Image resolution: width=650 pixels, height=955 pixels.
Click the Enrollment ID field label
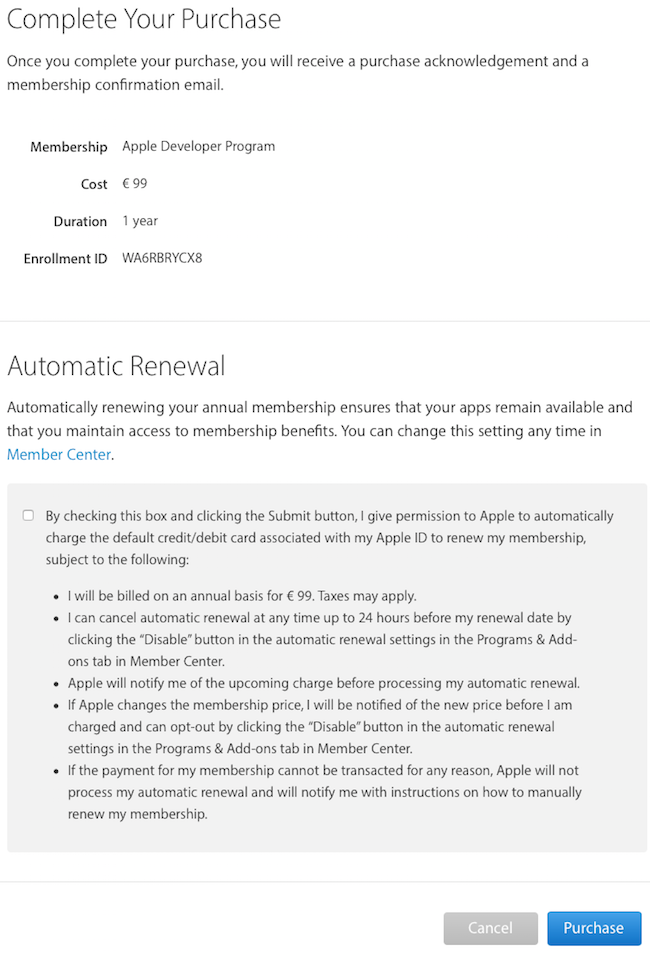pyautogui.click(x=65, y=259)
